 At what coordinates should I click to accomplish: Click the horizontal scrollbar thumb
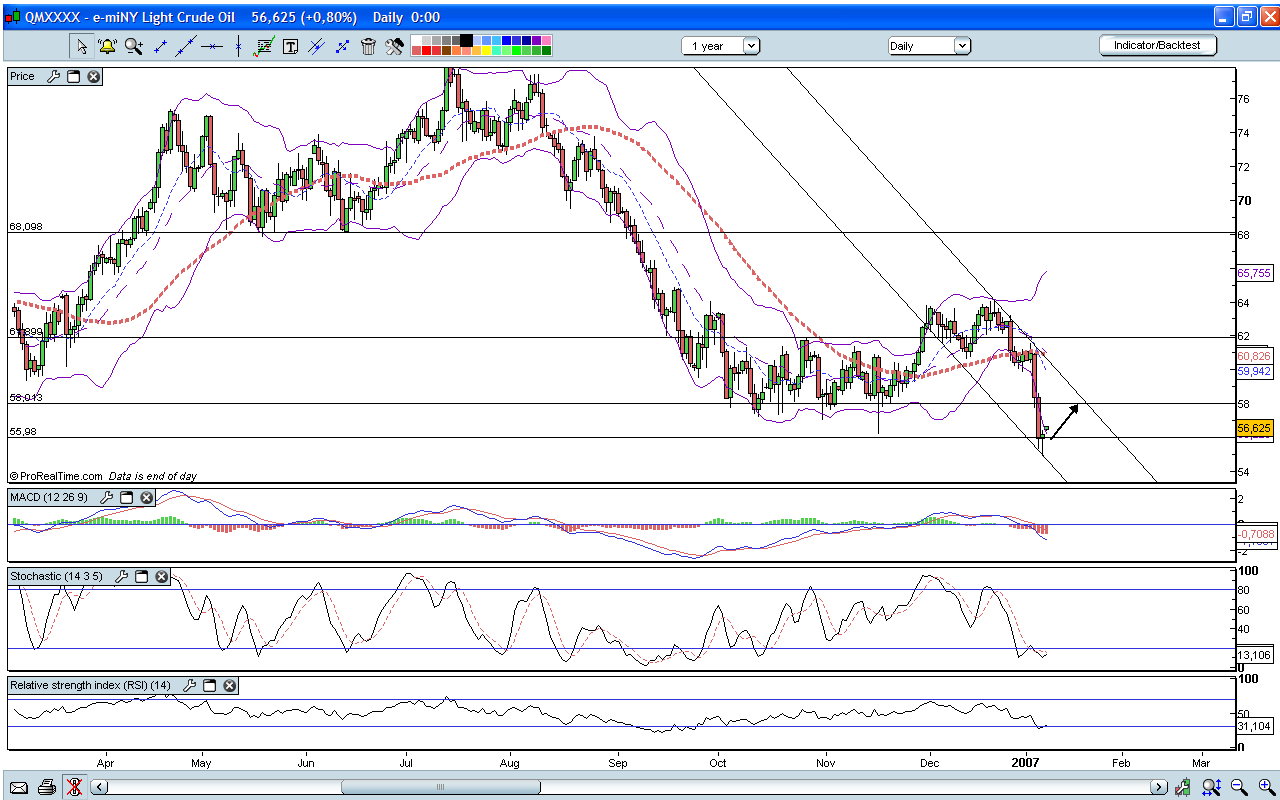(x=441, y=787)
